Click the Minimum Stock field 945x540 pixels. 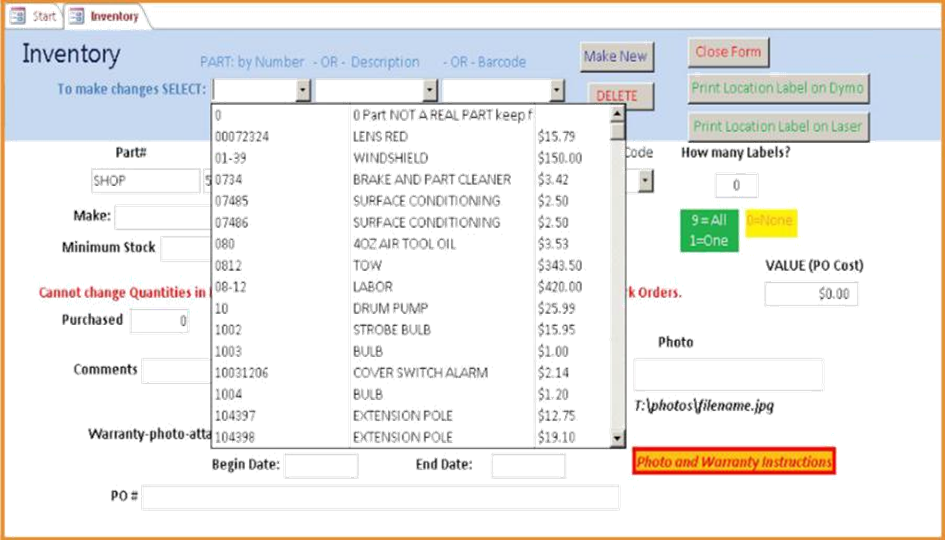click(x=186, y=249)
